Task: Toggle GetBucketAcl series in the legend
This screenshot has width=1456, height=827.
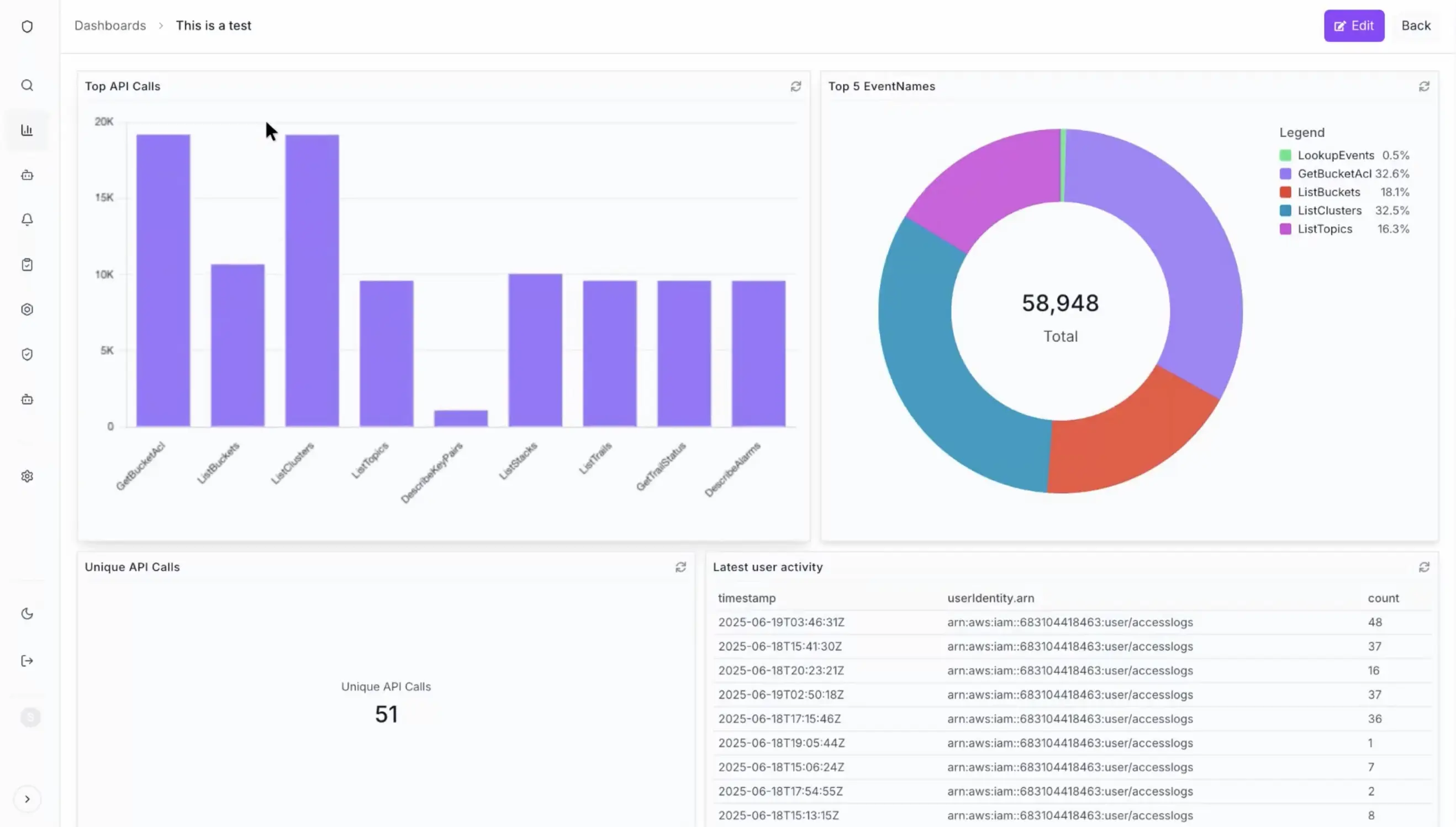Action: point(1335,174)
